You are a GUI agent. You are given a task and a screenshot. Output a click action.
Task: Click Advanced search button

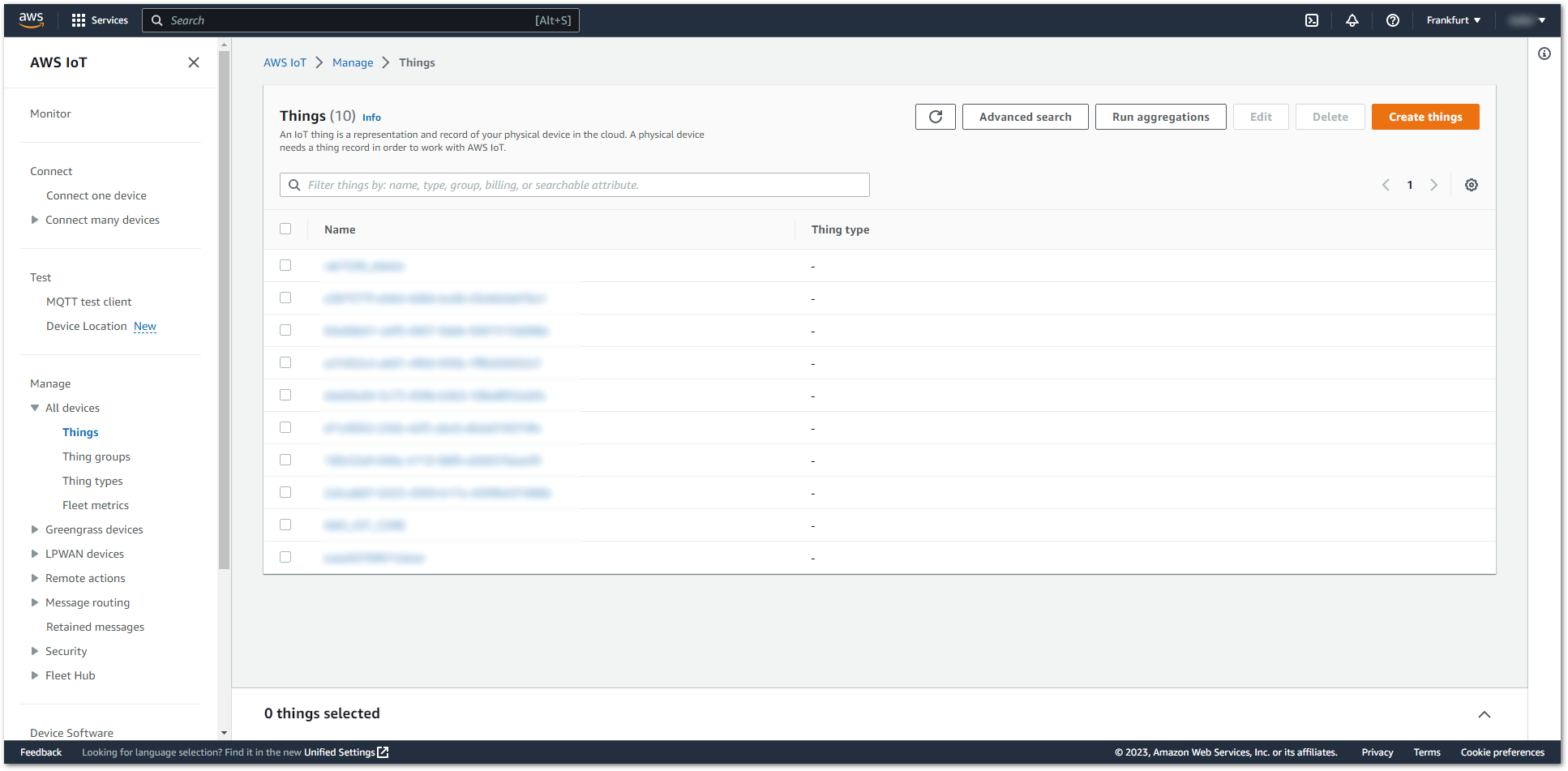[1026, 117]
